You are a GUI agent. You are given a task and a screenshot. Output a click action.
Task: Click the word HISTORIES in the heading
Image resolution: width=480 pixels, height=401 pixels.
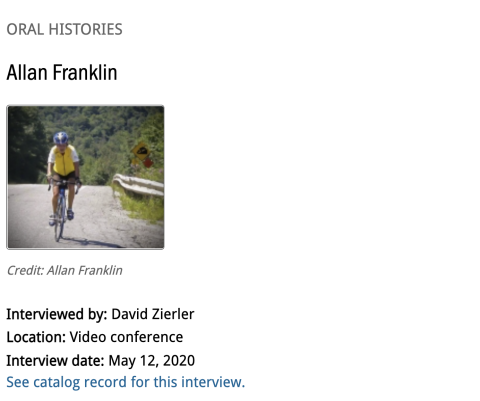click(x=86, y=29)
